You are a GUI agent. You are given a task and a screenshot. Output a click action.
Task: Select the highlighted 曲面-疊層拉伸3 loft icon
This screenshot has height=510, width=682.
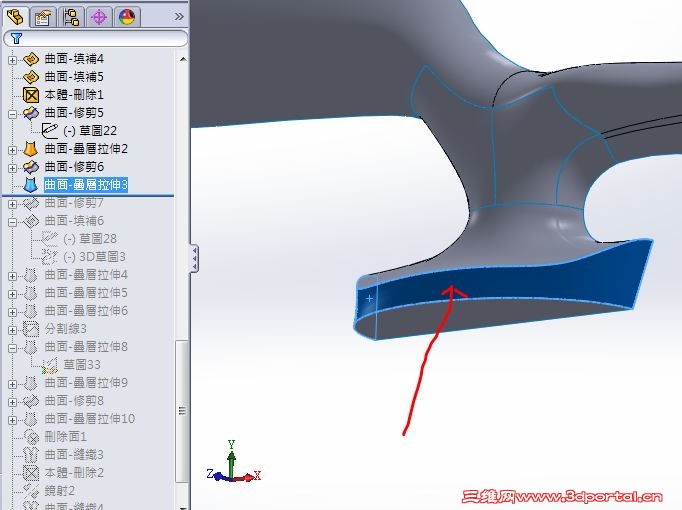[x=31, y=185]
